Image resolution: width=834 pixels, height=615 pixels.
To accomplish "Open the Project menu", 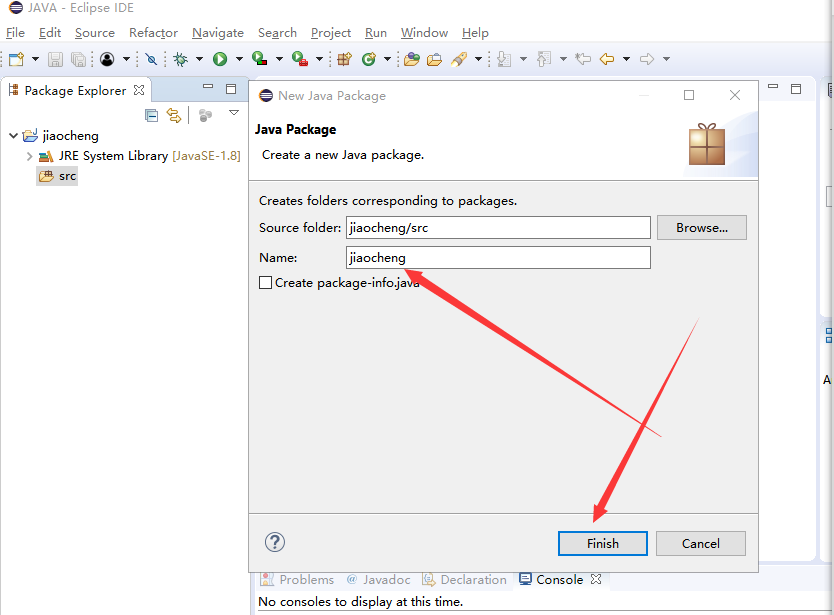I will (331, 33).
